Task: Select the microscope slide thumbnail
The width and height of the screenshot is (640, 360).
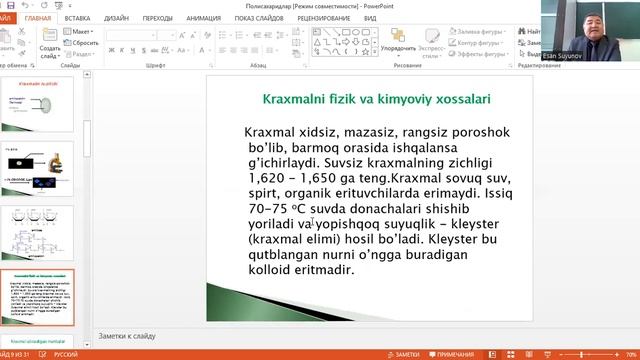Action: (x=37, y=169)
